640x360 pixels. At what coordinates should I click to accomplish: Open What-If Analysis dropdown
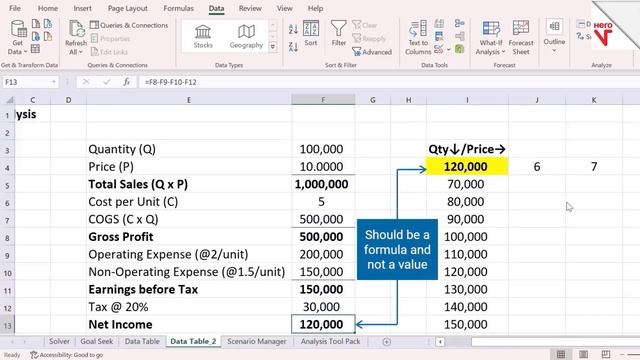[491, 38]
